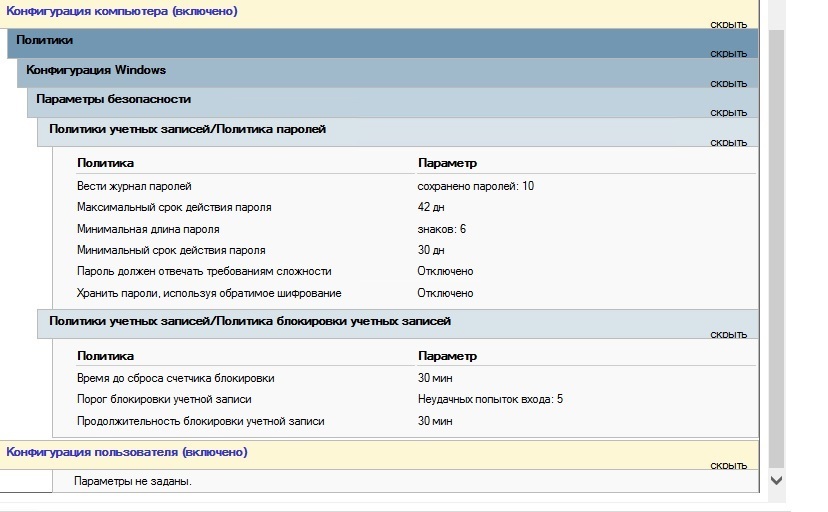This screenshot has height=512, width=828.
Task: Toggle the Конфигурация пользователя (включено) heading
Action: pos(127,452)
